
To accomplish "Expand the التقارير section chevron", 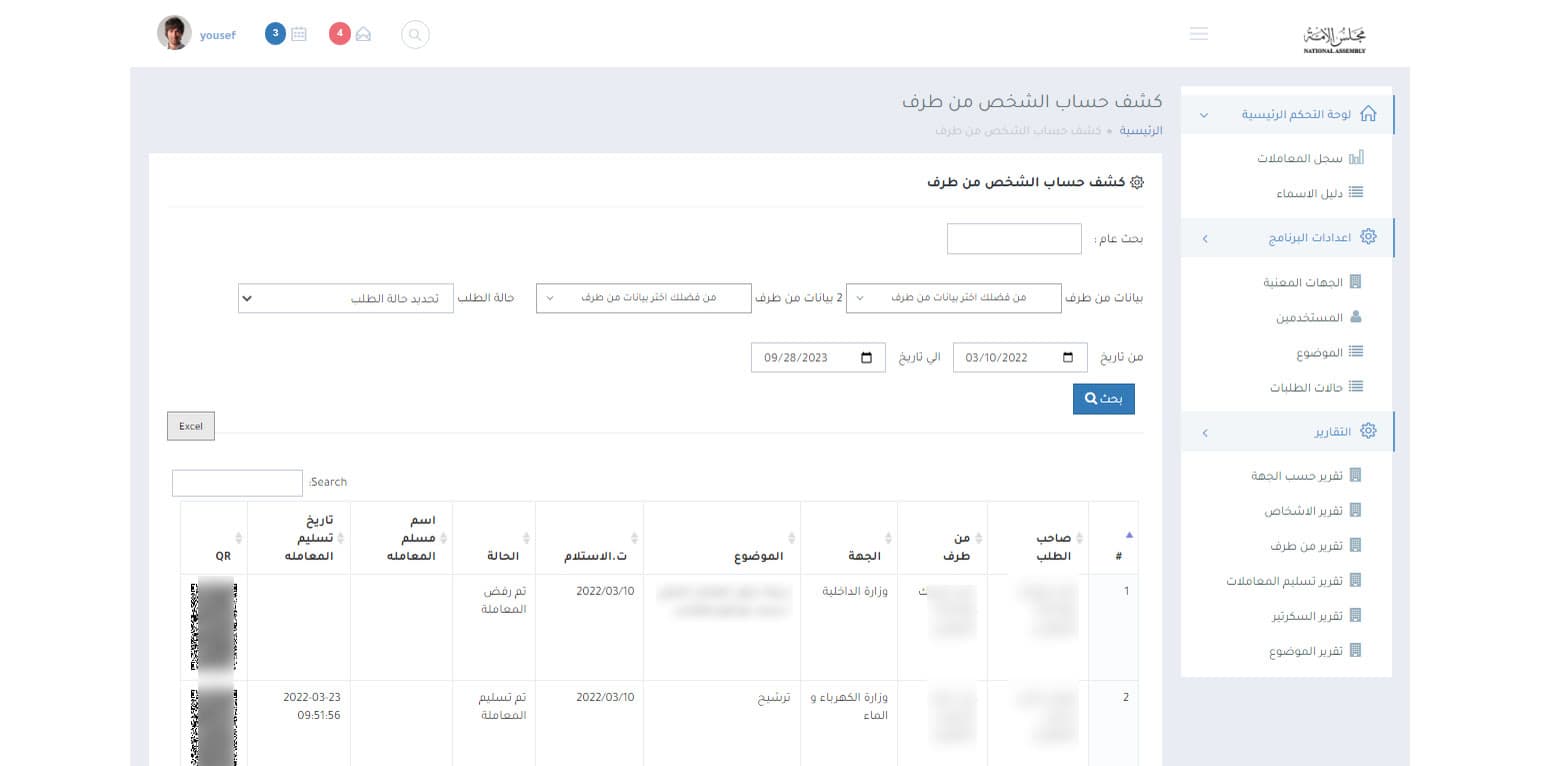I will pos(1204,433).
